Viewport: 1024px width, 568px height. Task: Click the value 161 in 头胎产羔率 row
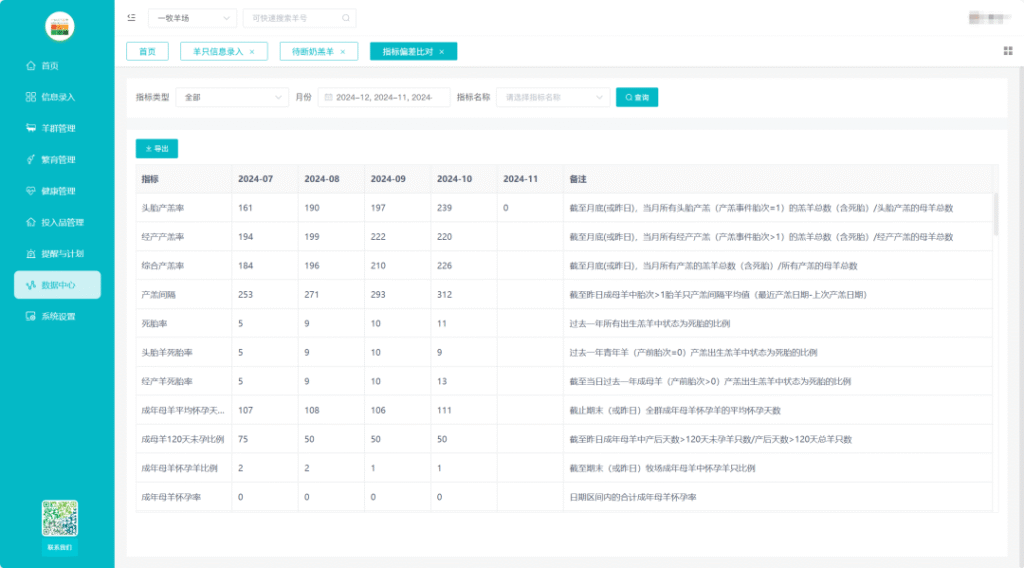point(246,208)
